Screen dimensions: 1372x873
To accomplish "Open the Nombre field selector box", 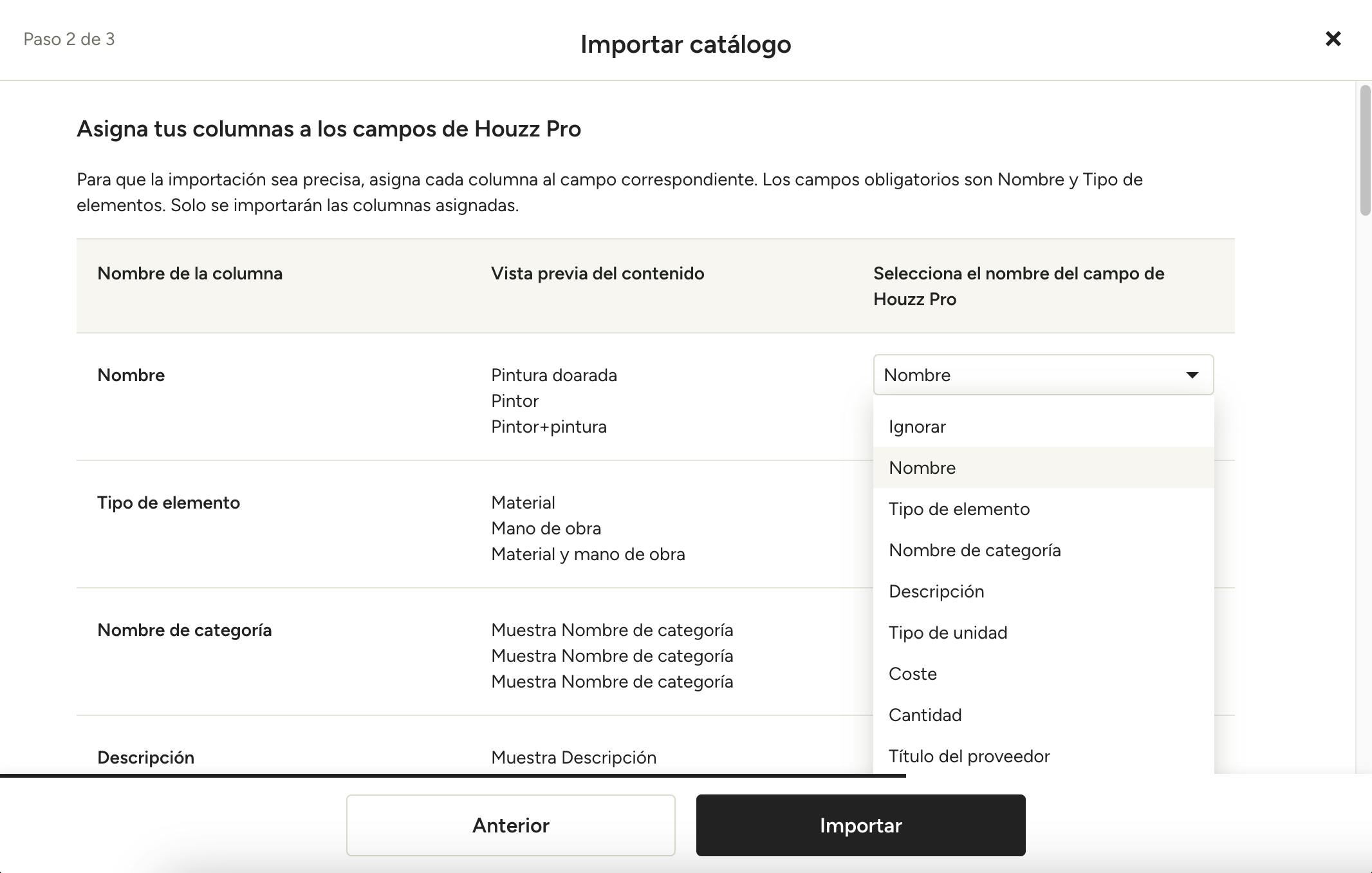I will 1030,375.
